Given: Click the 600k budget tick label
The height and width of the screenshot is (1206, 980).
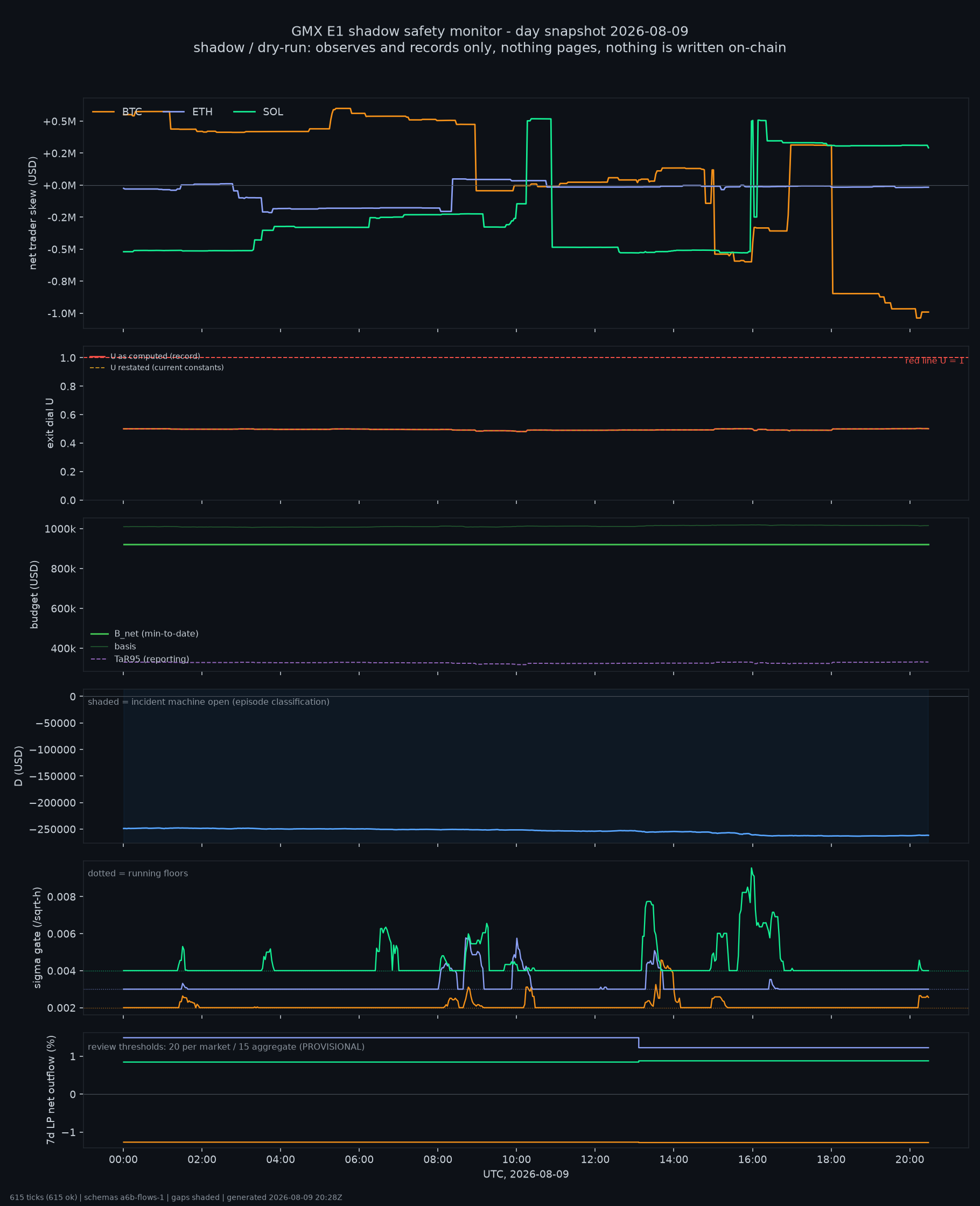Looking at the screenshot, I should pos(62,609).
